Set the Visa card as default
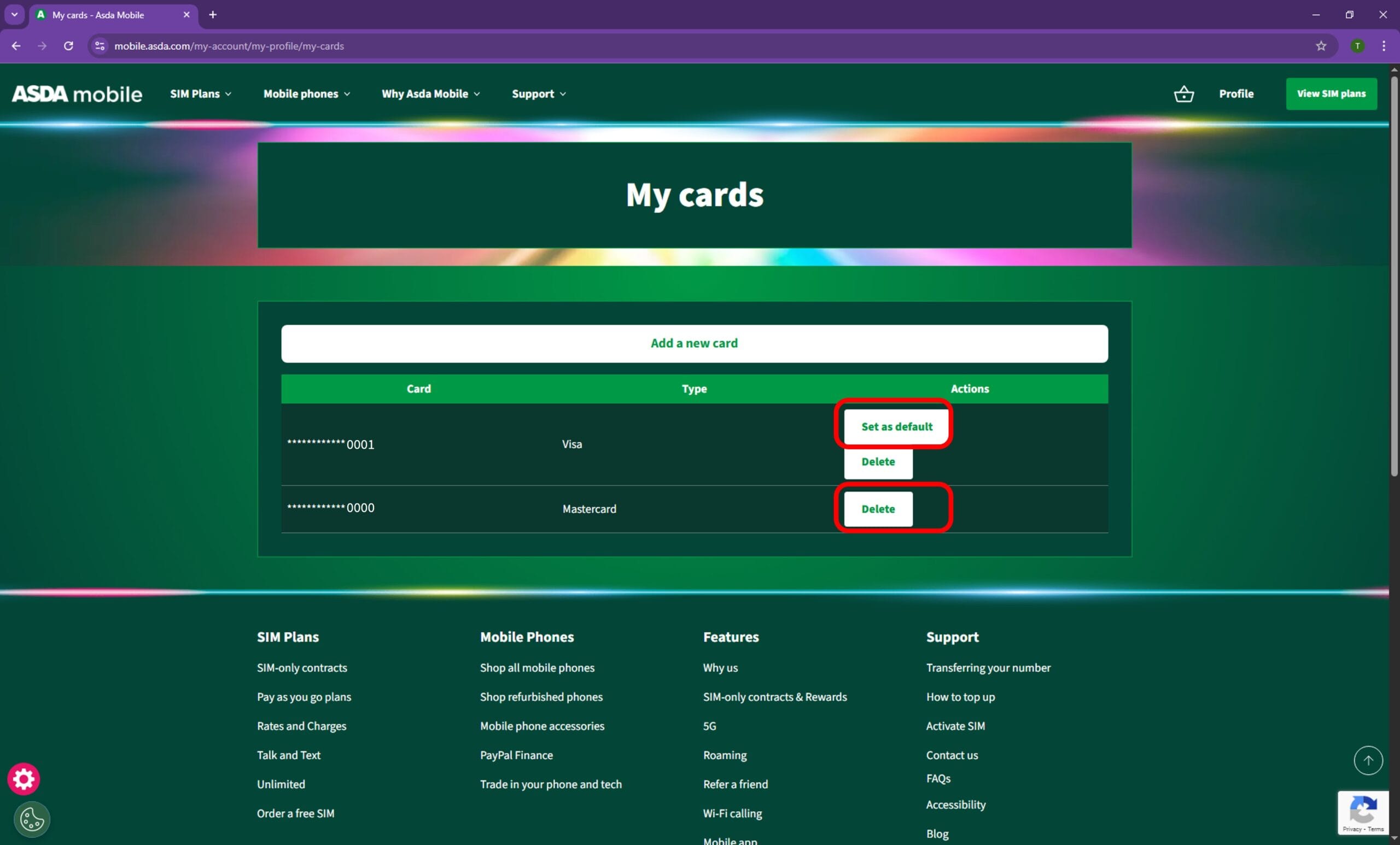 coord(896,426)
